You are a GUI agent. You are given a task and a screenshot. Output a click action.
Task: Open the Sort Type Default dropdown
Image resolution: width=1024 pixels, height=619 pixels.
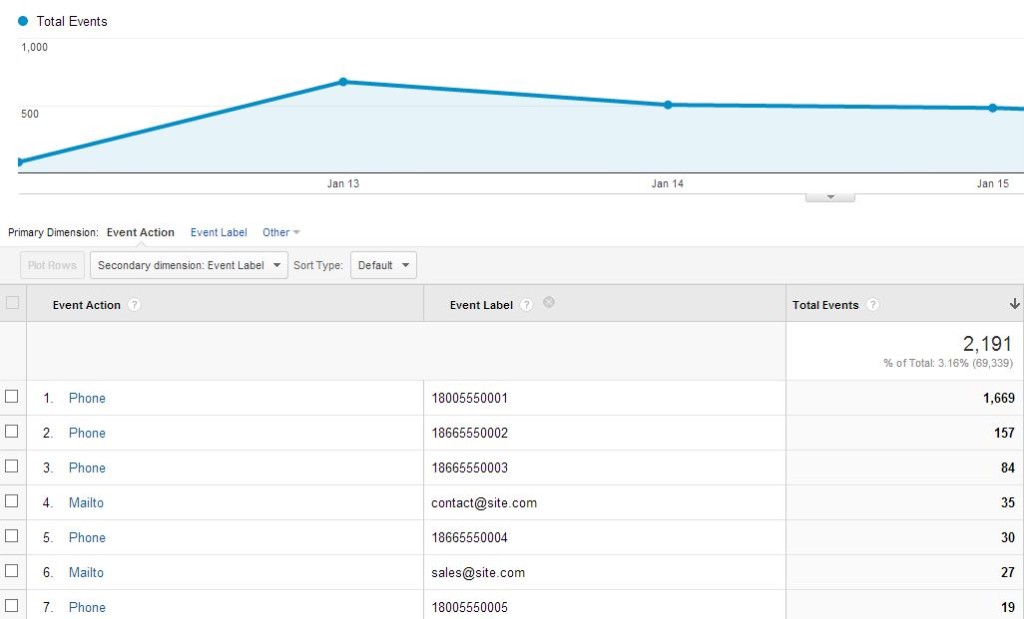click(x=383, y=266)
